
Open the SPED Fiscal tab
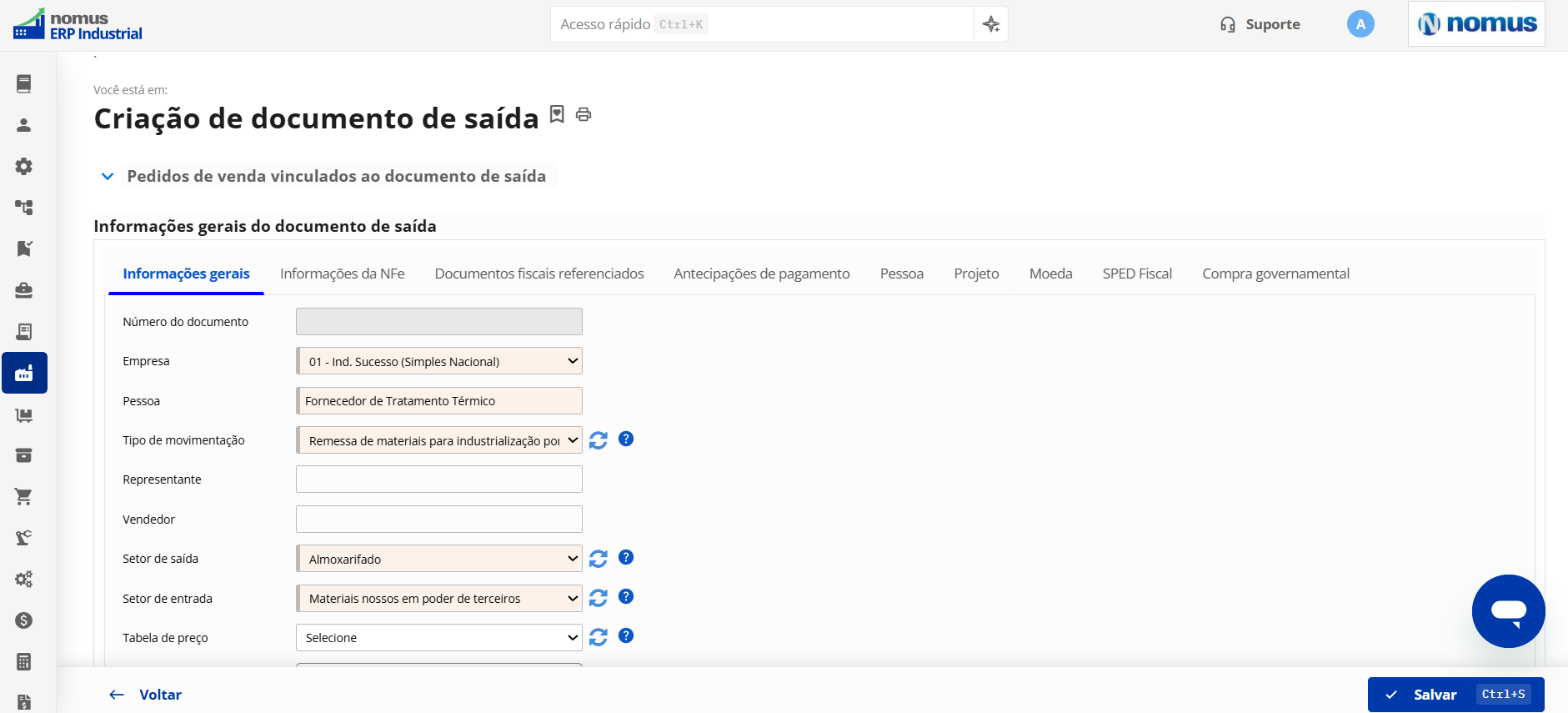(1137, 274)
